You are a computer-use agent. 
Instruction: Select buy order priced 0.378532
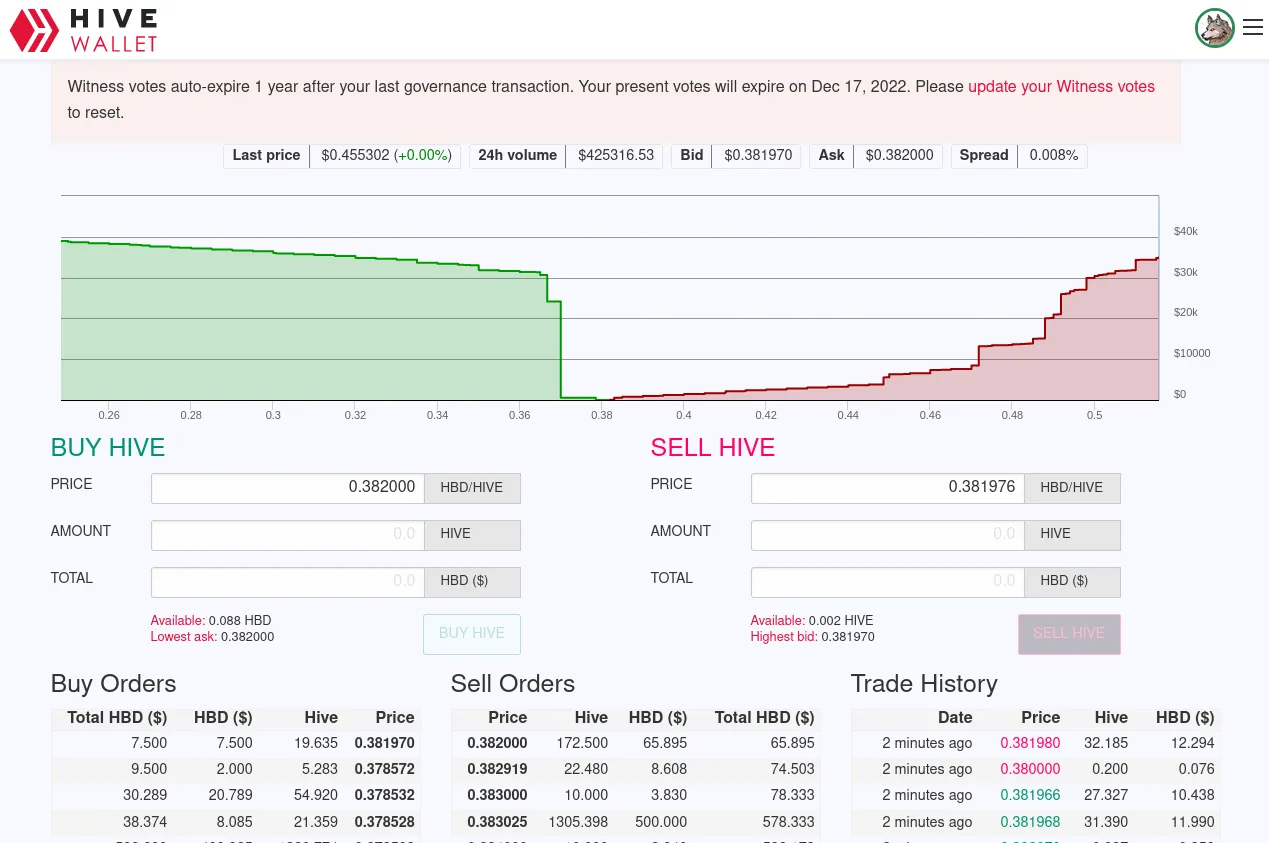236,795
